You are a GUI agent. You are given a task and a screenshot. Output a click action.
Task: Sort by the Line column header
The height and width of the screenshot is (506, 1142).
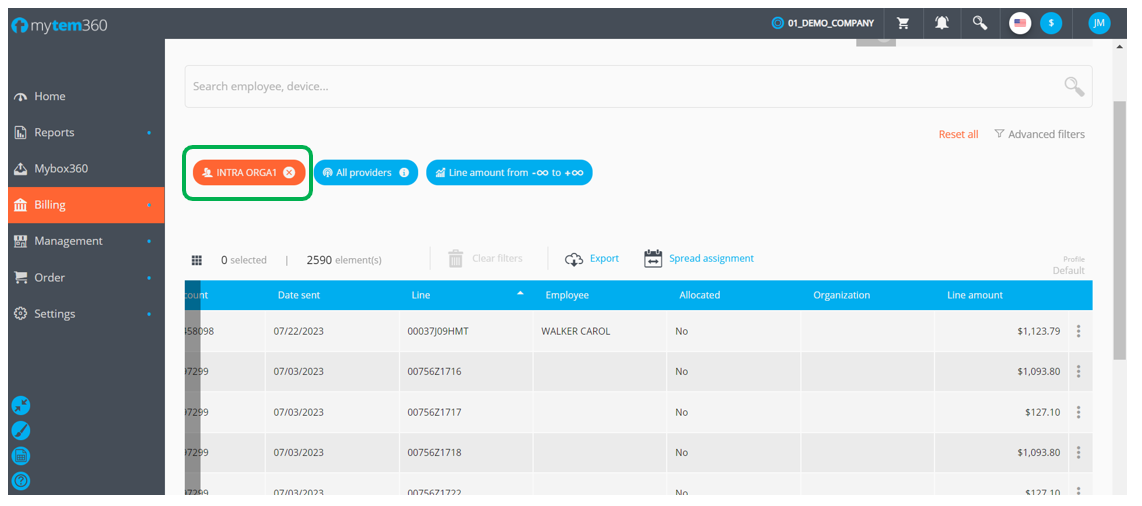421,295
